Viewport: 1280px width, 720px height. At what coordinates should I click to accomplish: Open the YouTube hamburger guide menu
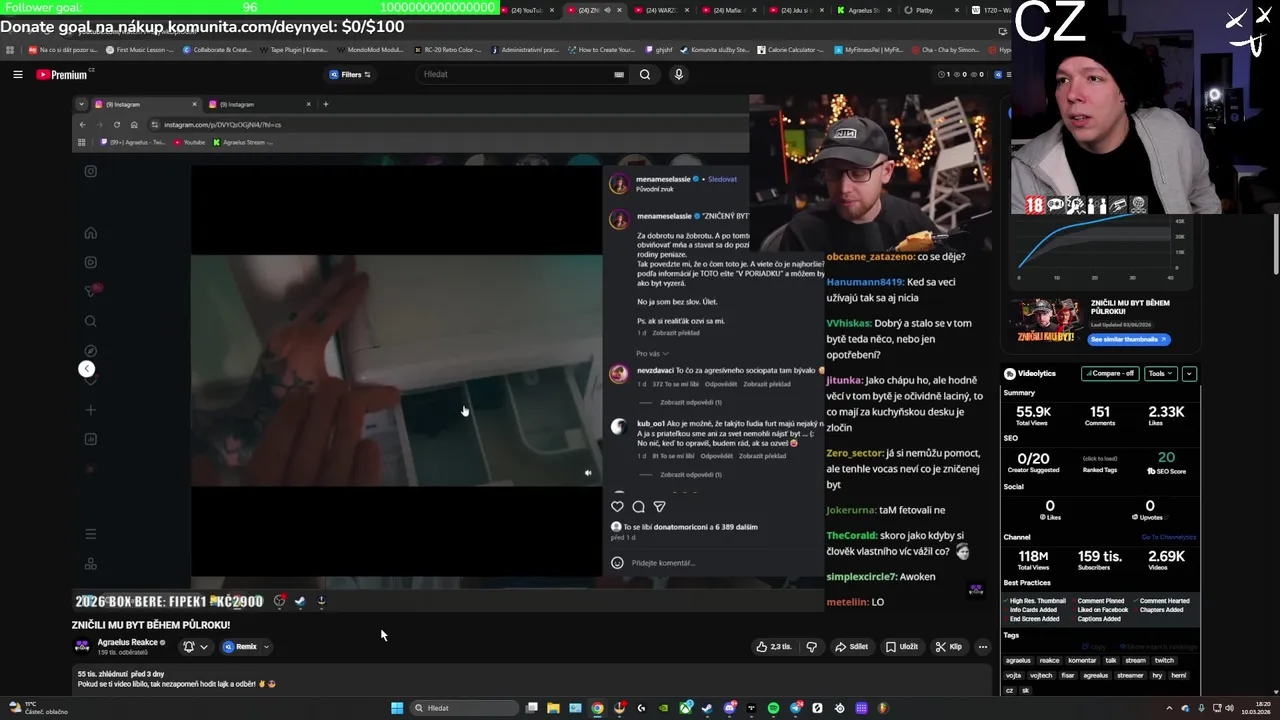18,74
